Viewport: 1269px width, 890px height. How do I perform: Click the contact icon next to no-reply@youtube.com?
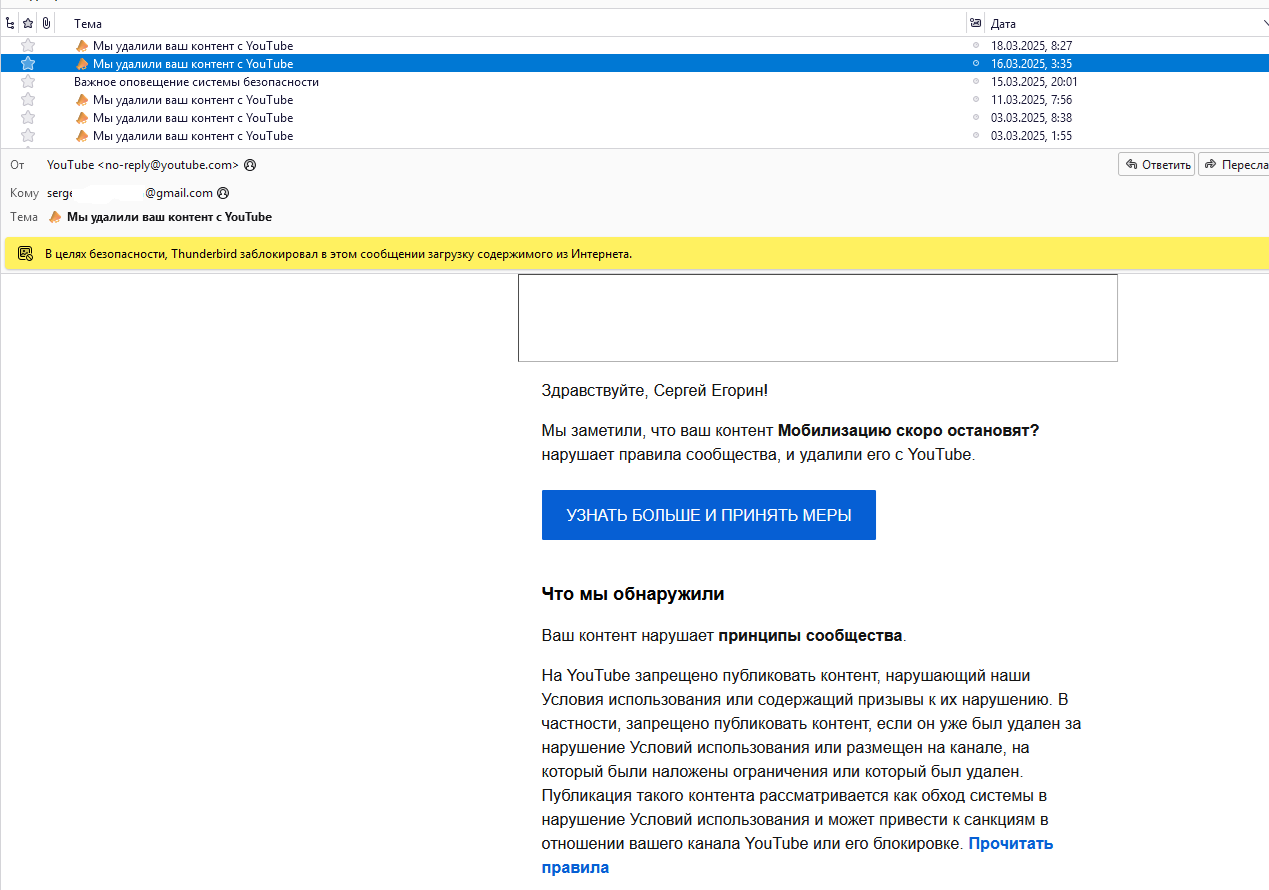coord(250,165)
